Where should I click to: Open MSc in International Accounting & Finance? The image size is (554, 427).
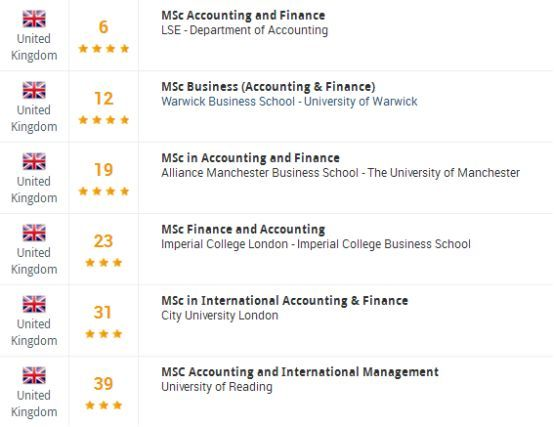click(x=284, y=301)
